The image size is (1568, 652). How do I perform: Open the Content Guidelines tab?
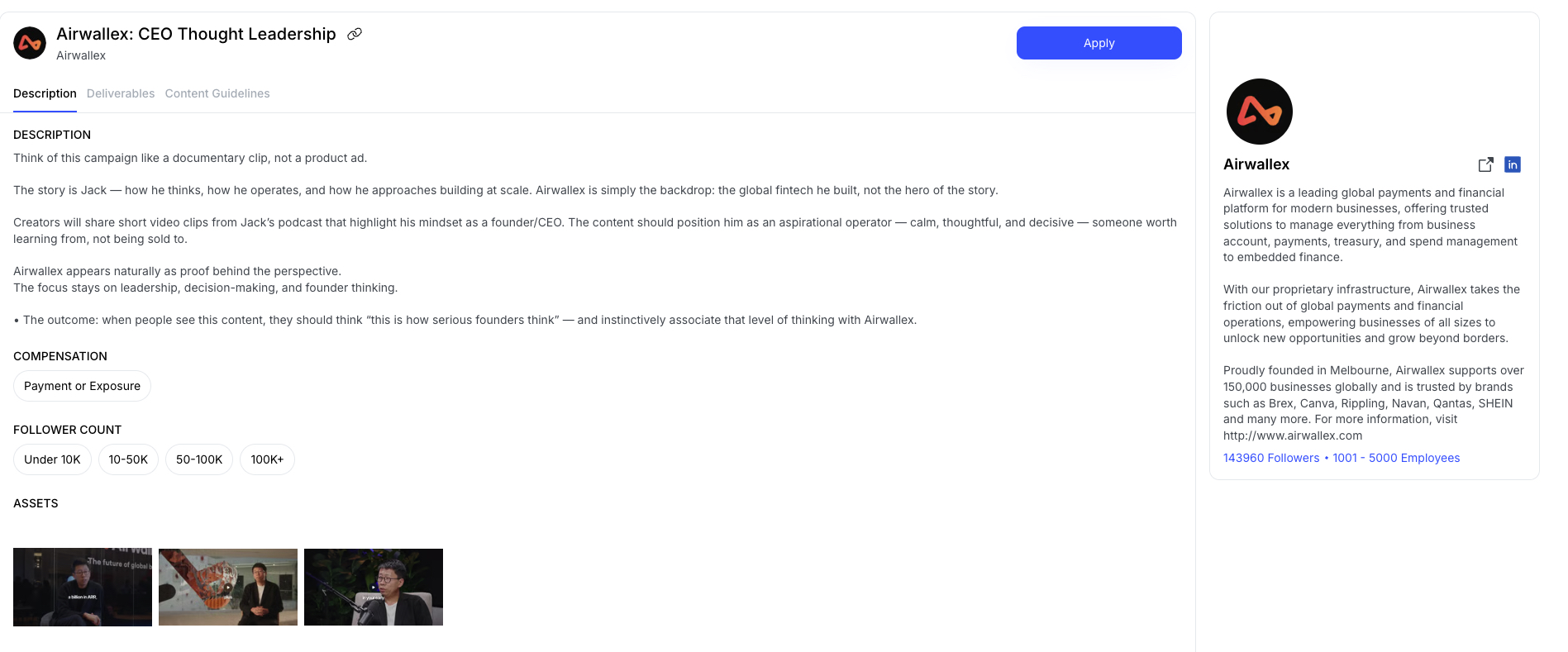pos(217,93)
